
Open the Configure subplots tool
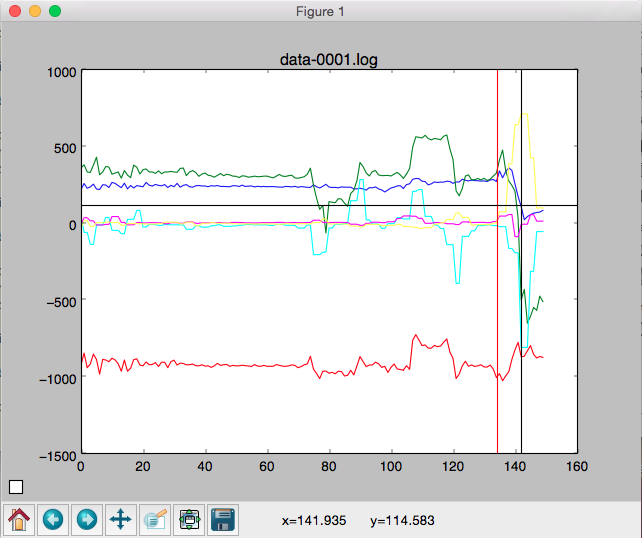click(189, 520)
